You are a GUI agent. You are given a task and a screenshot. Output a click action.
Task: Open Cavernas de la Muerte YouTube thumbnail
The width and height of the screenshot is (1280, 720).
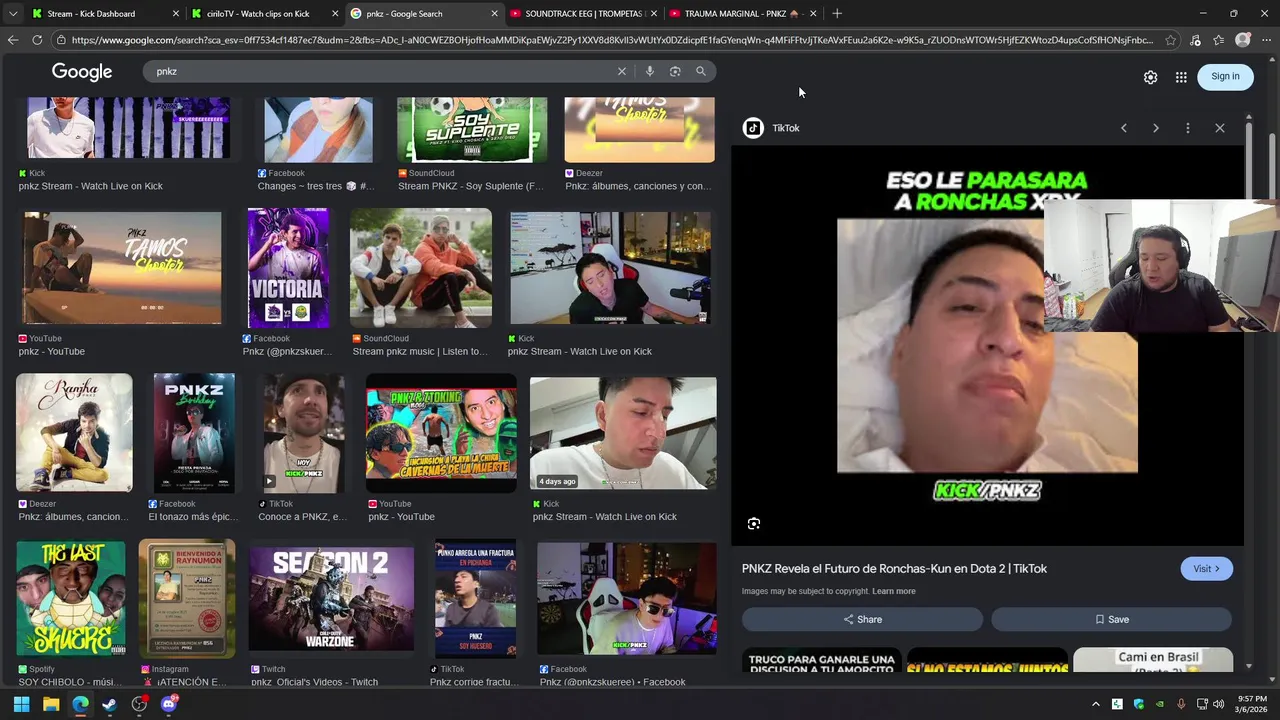[x=441, y=433]
